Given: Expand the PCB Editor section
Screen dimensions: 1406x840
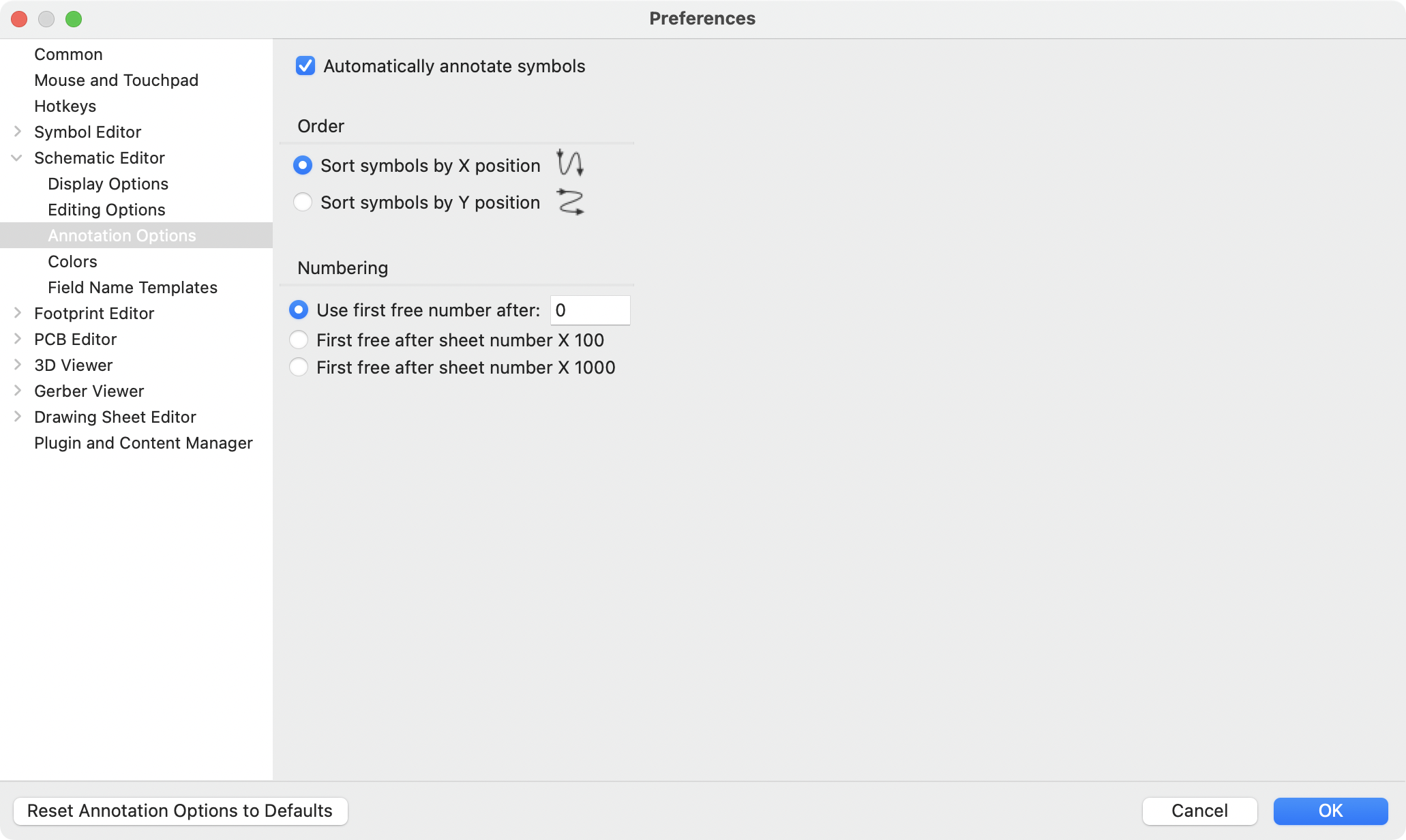Looking at the screenshot, I should click(18, 339).
